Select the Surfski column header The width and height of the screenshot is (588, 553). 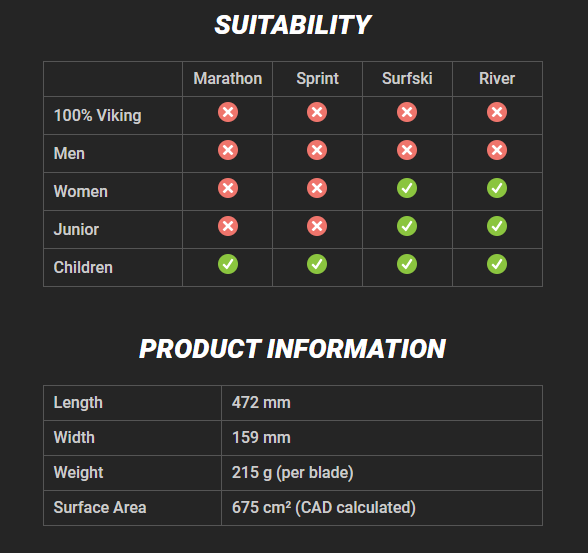tap(407, 79)
